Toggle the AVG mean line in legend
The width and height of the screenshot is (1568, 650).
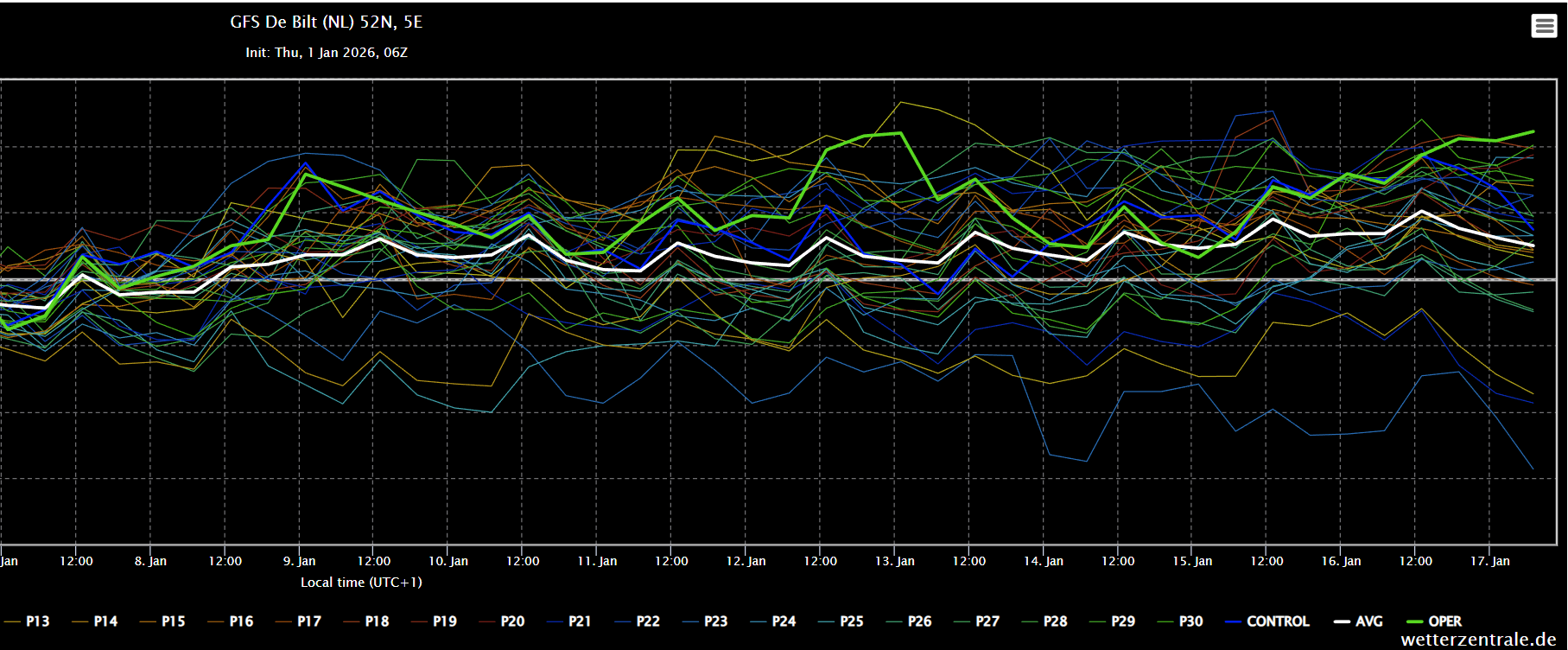click(1358, 621)
